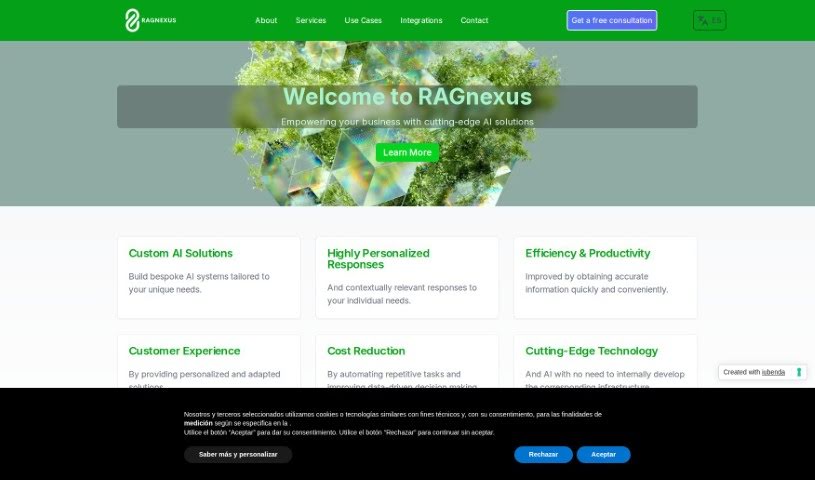Reject cookies with the Rechazar button
Screen dimensions: 815x480
pyautogui.click(x=543, y=455)
